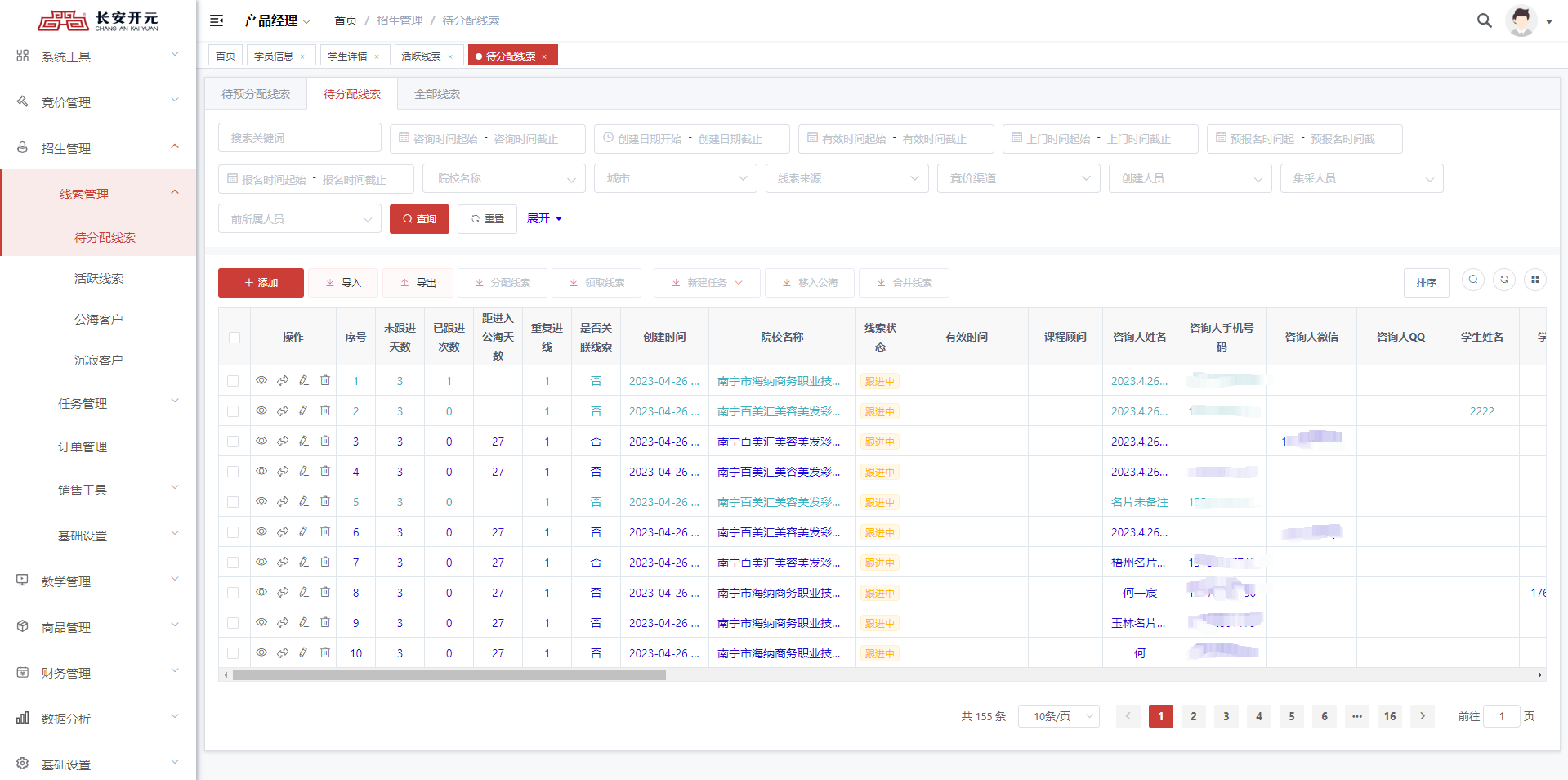Viewport: 1568px width, 780px height.
Task: Check the checkbox for row 3
Action: tap(233, 442)
